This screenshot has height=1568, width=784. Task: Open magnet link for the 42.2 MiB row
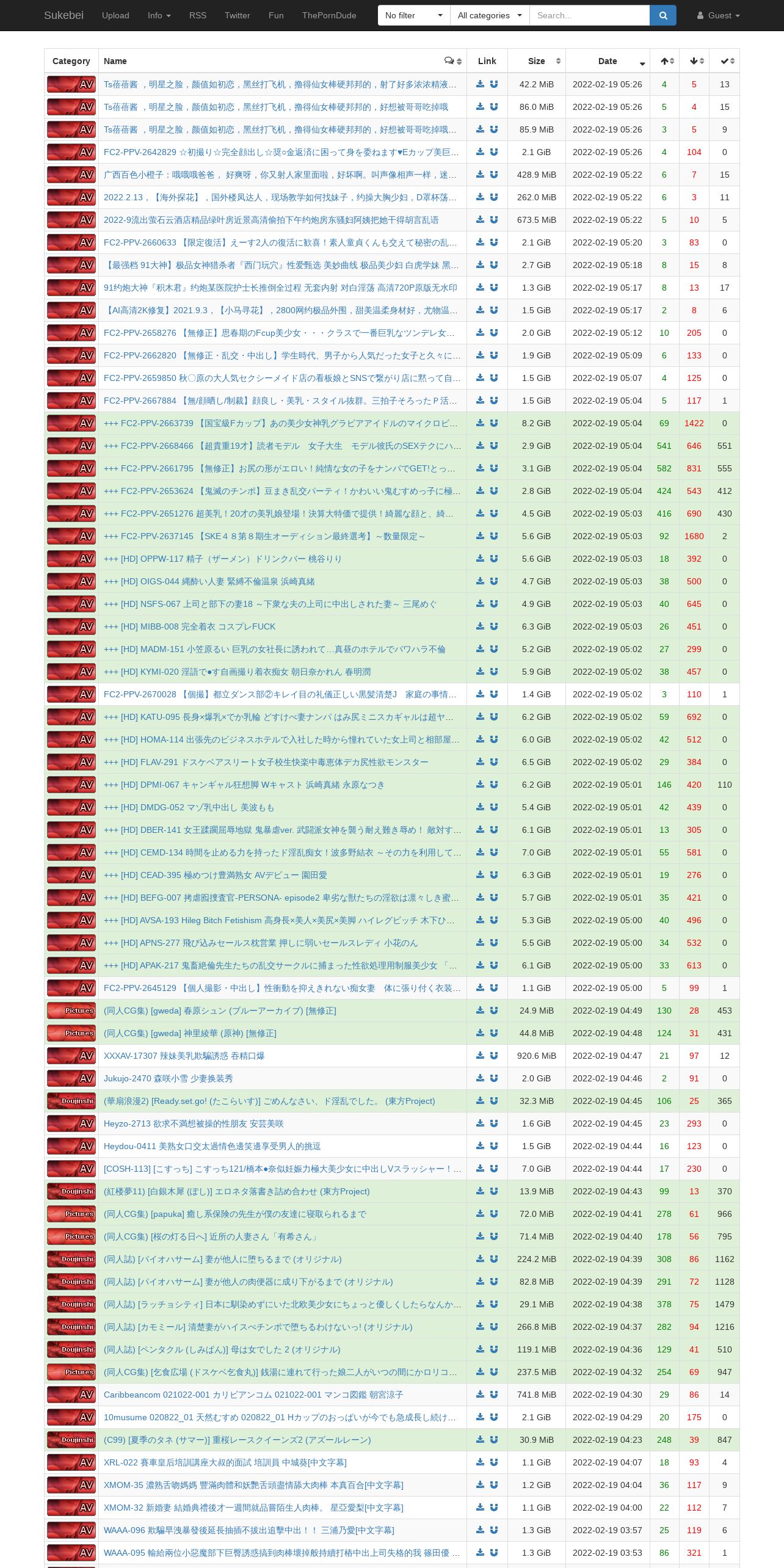coord(494,84)
